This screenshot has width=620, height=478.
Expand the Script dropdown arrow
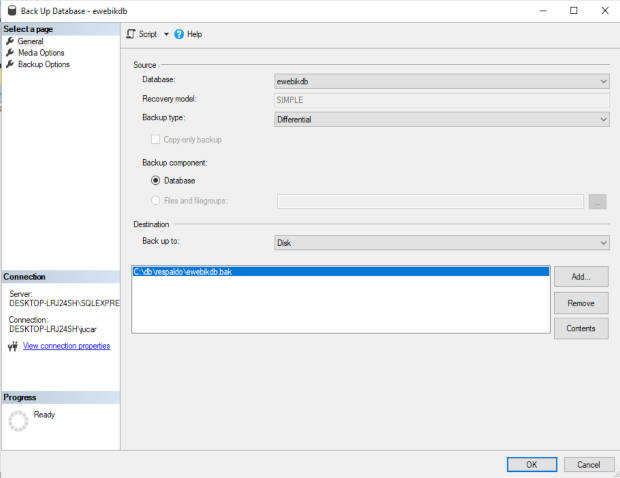[166, 34]
